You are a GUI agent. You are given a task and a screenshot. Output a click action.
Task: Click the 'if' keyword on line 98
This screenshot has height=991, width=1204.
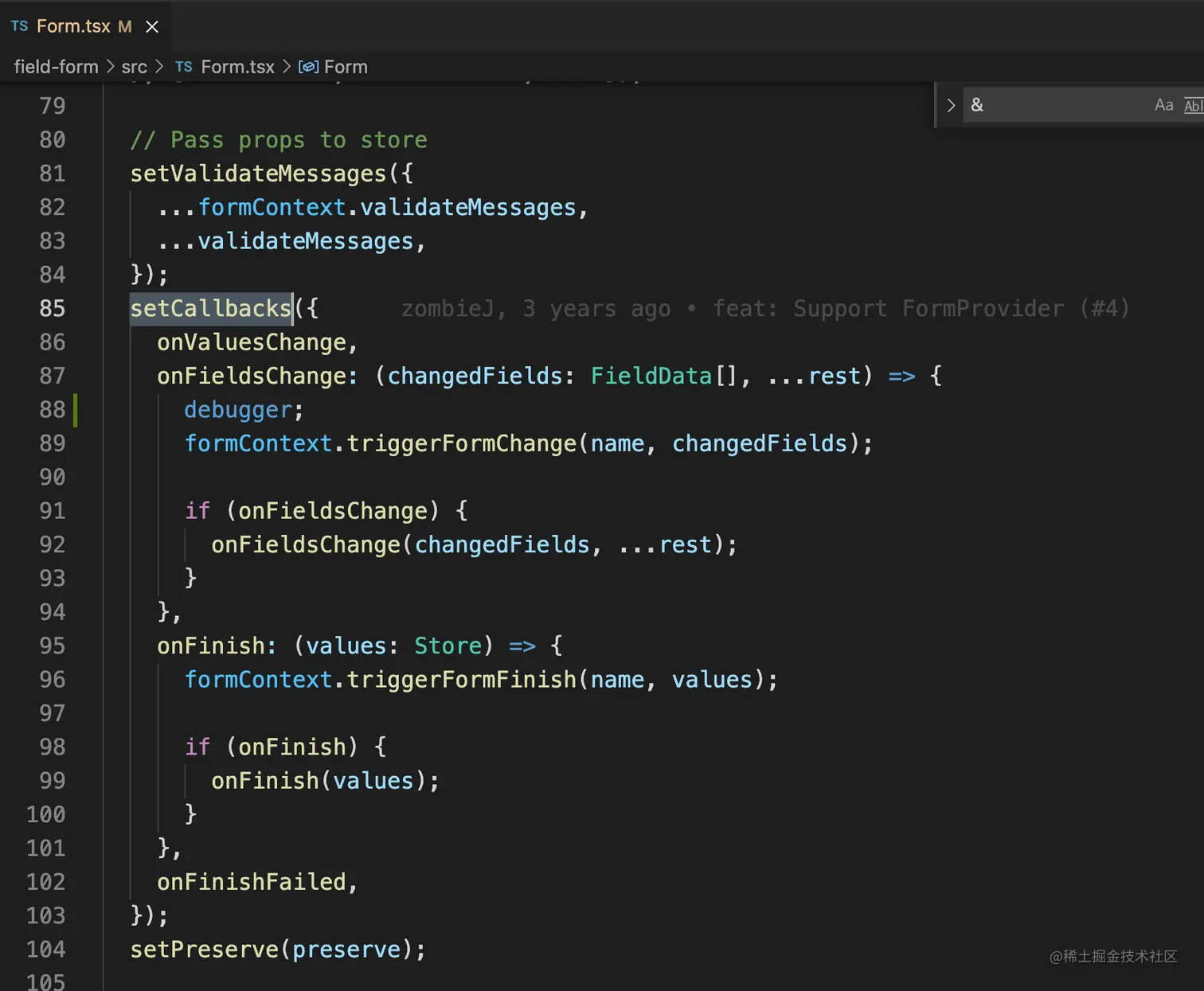197,747
